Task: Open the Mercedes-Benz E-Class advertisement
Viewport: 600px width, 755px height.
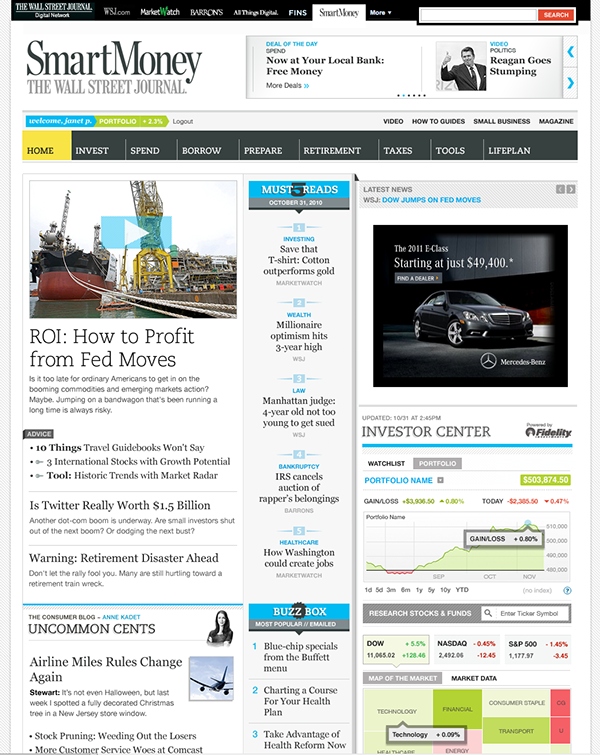Action: pyautogui.click(x=470, y=306)
